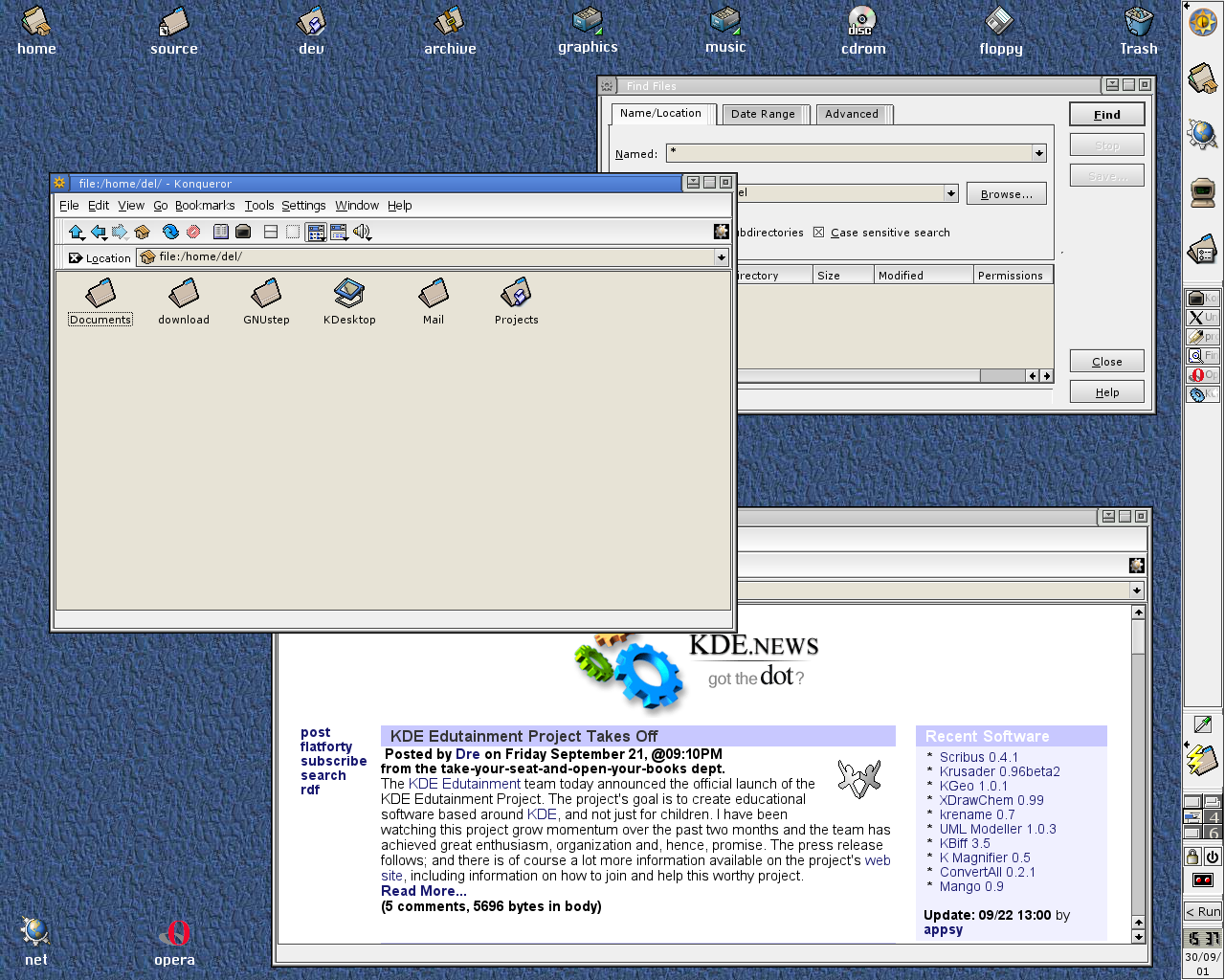
Task: Launch the terminal computer icon in panel
Action: click(x=1203, y=192)
